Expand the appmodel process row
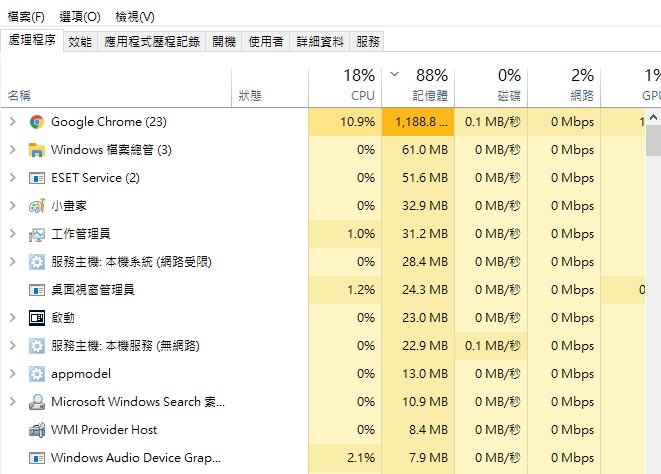The width and height of the screenshot is (661, 474). tap(13, 374)
